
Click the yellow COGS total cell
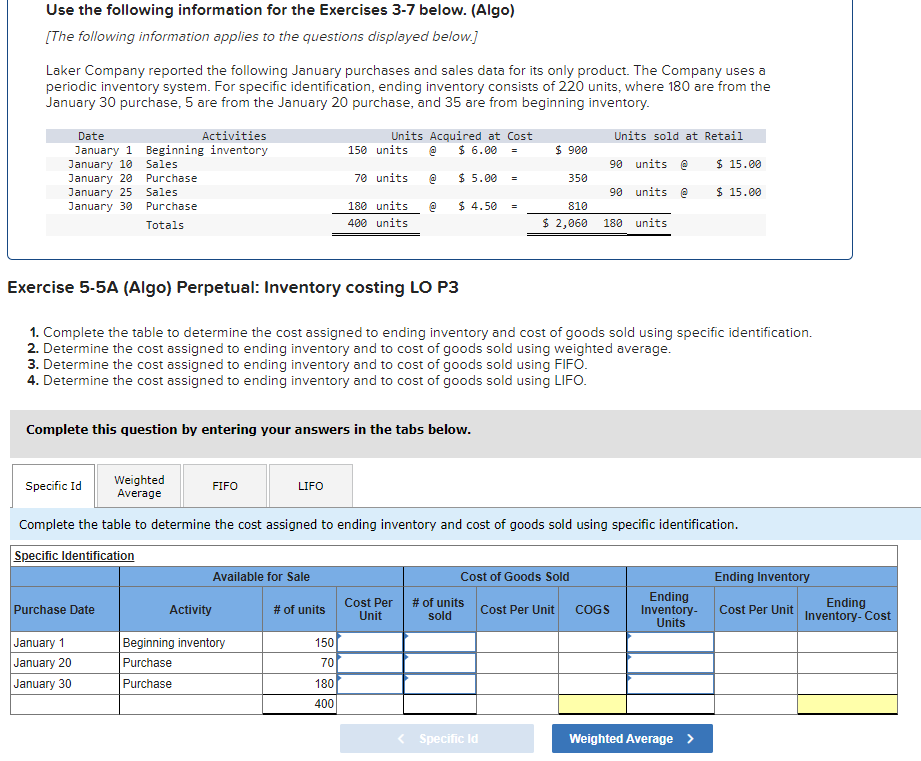point(592,704)
